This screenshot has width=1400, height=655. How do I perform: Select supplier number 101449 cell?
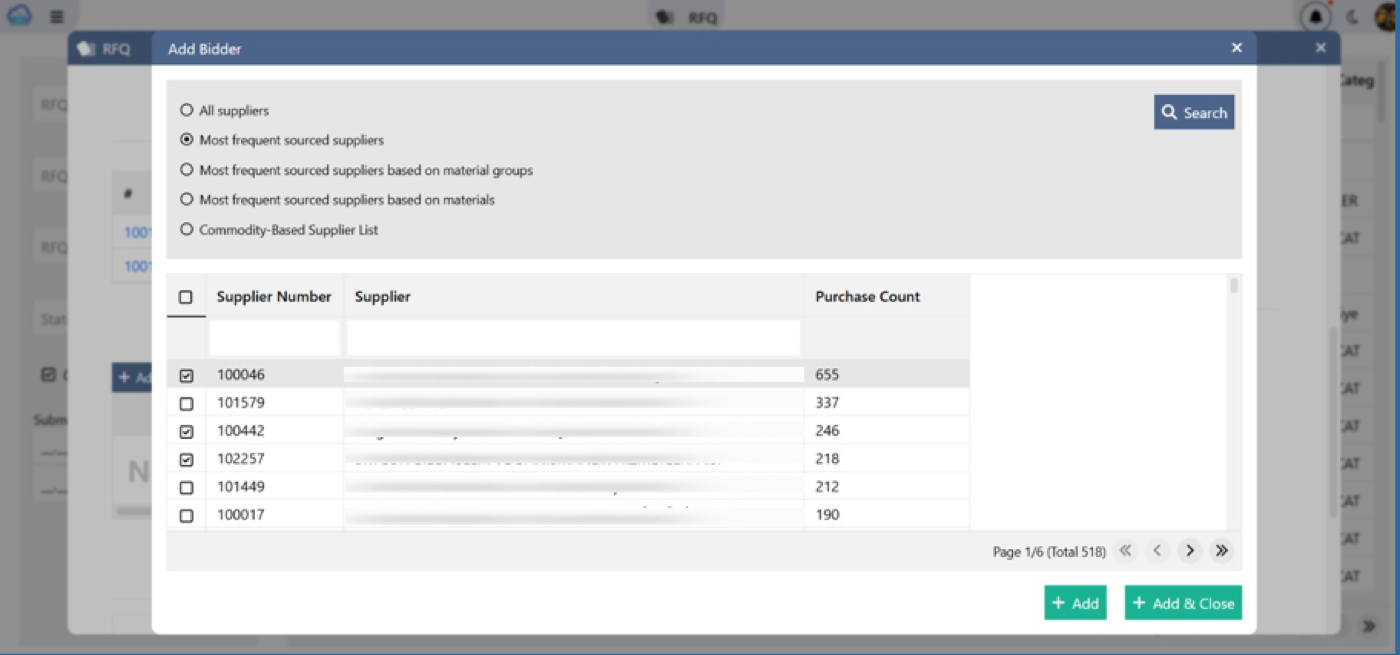(241, 487)
